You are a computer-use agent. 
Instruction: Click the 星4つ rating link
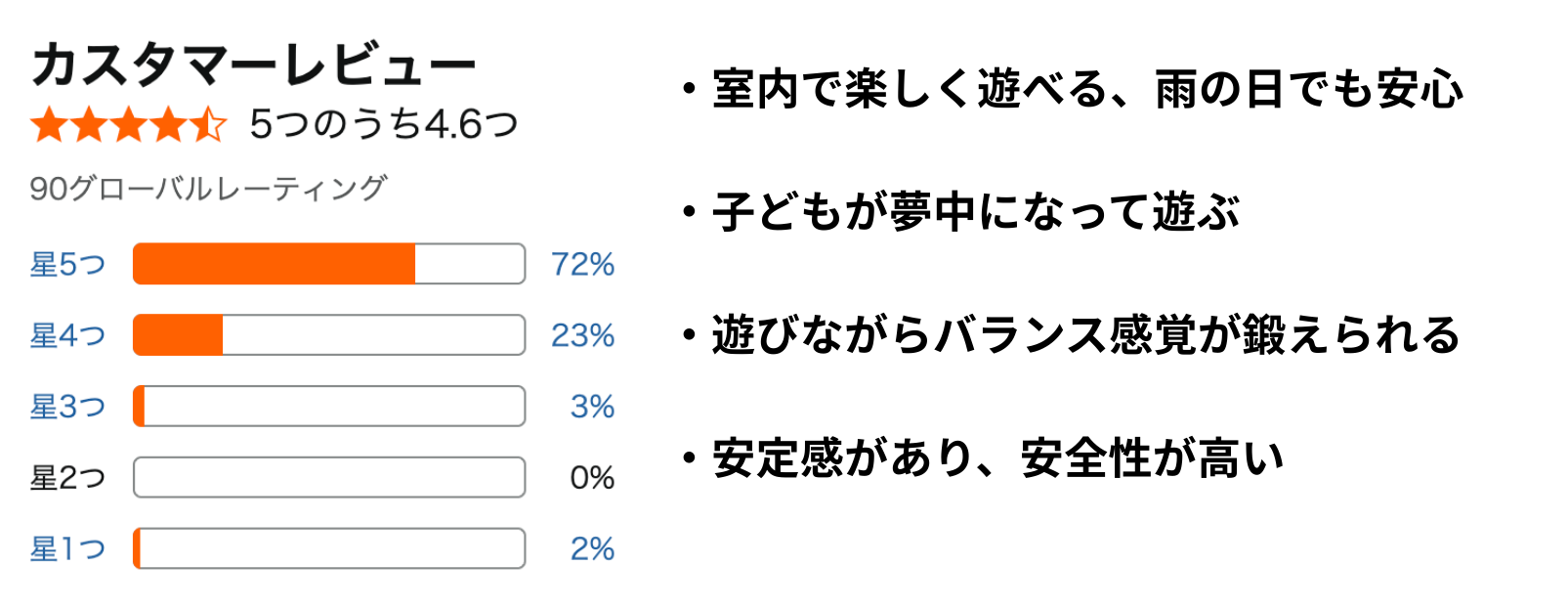67,336
